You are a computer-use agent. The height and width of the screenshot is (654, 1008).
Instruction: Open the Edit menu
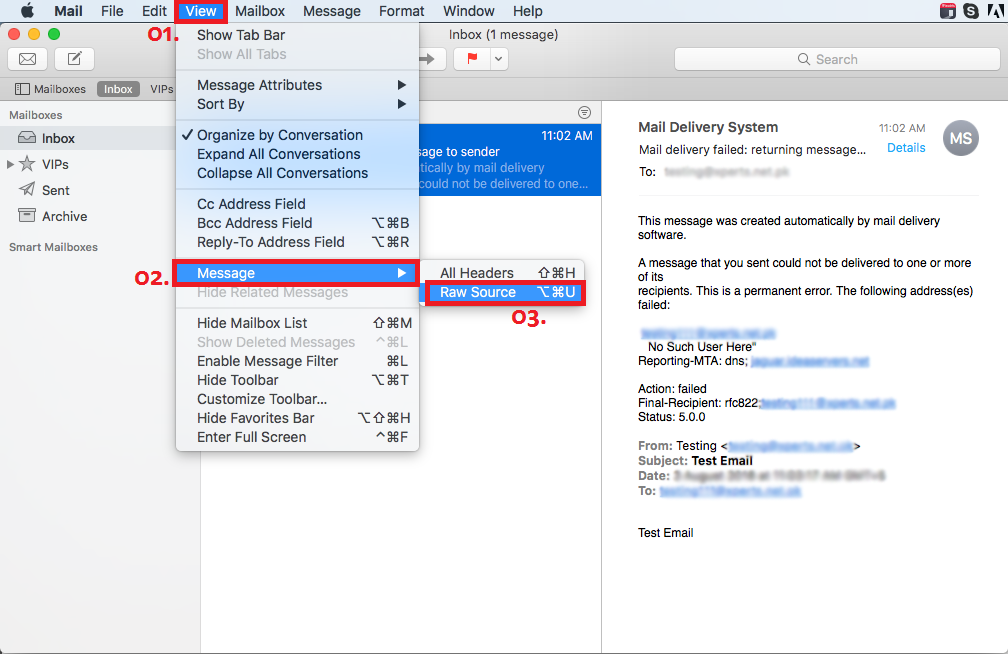click(x=154, y=11)
